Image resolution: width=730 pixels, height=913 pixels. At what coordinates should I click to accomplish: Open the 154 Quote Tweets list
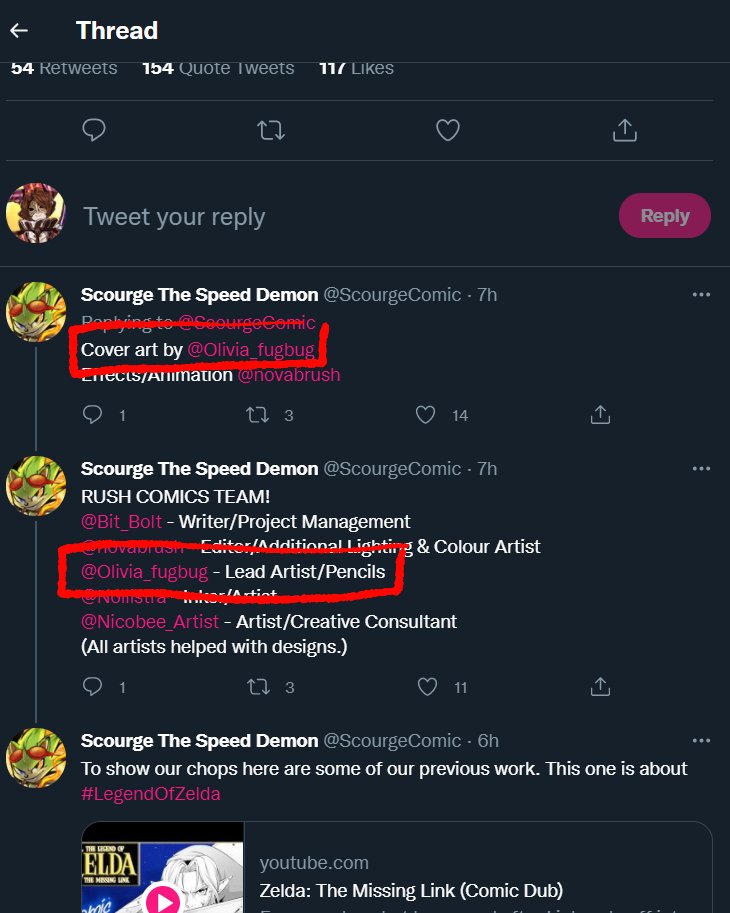click(218, 68)
